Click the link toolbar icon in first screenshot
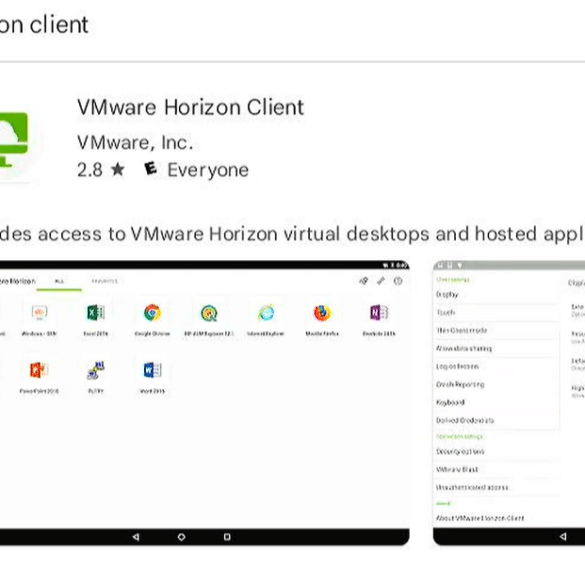This screenshot has width=585, height=585. point(381,281)
